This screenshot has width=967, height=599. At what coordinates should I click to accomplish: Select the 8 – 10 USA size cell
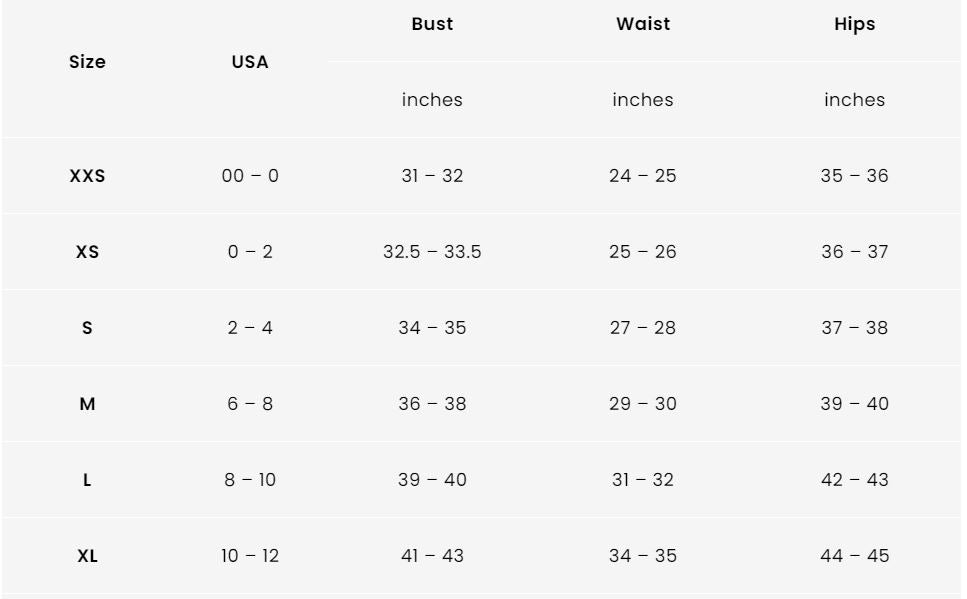(250, 480)
